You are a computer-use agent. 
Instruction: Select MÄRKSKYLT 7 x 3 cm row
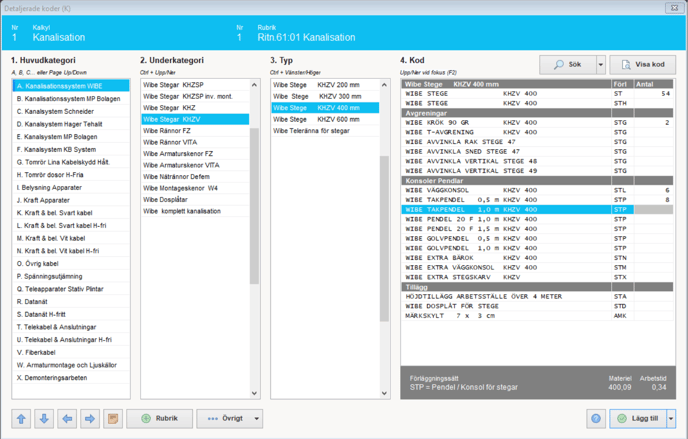pyautogui.click(x=537, y=316)
